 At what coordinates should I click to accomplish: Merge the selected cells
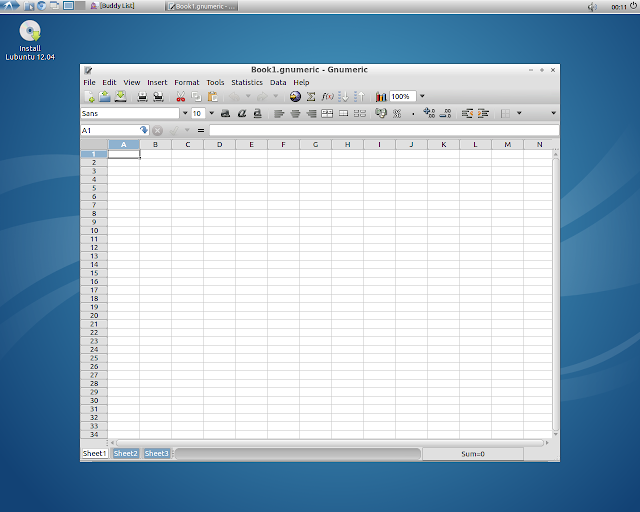pyautogui.click(x=344, y=114)
